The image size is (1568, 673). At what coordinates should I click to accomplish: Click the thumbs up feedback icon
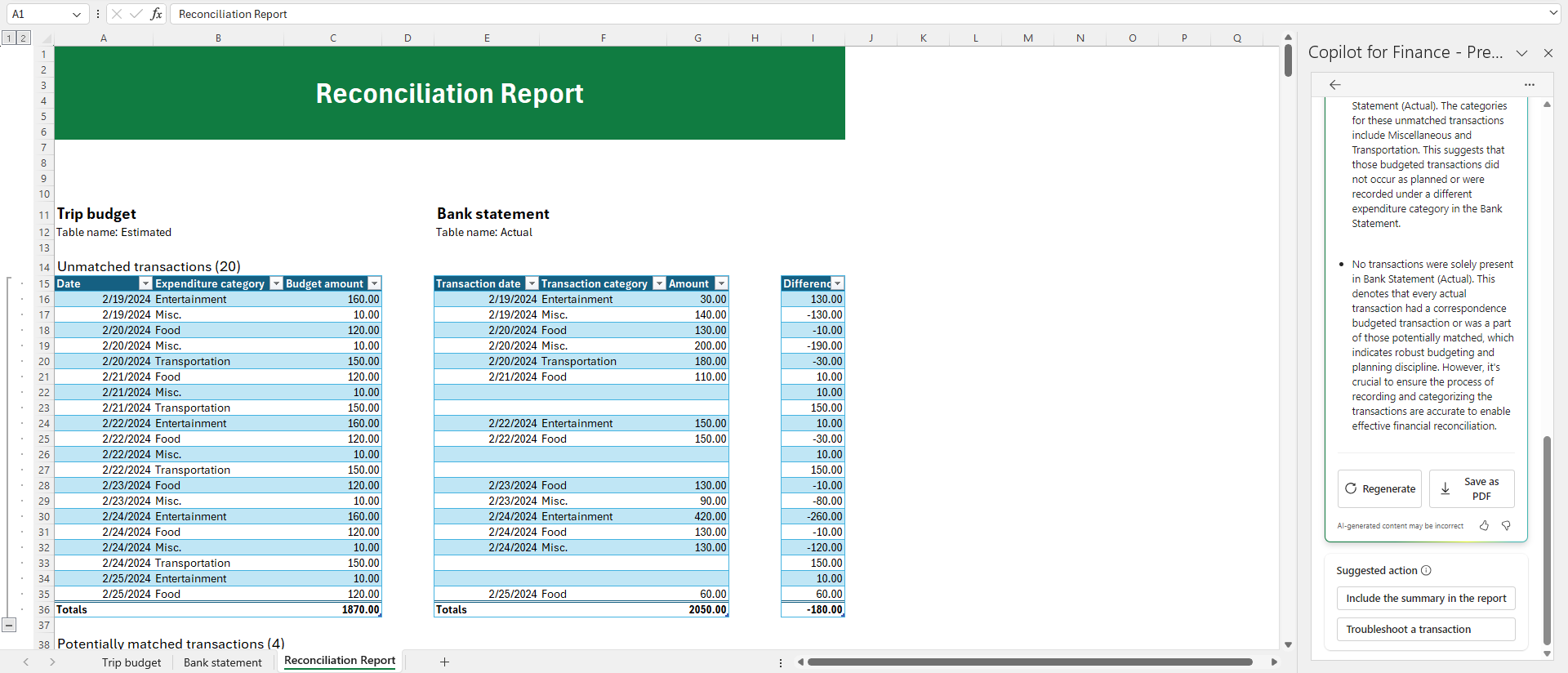click(x=1484, y=526)
